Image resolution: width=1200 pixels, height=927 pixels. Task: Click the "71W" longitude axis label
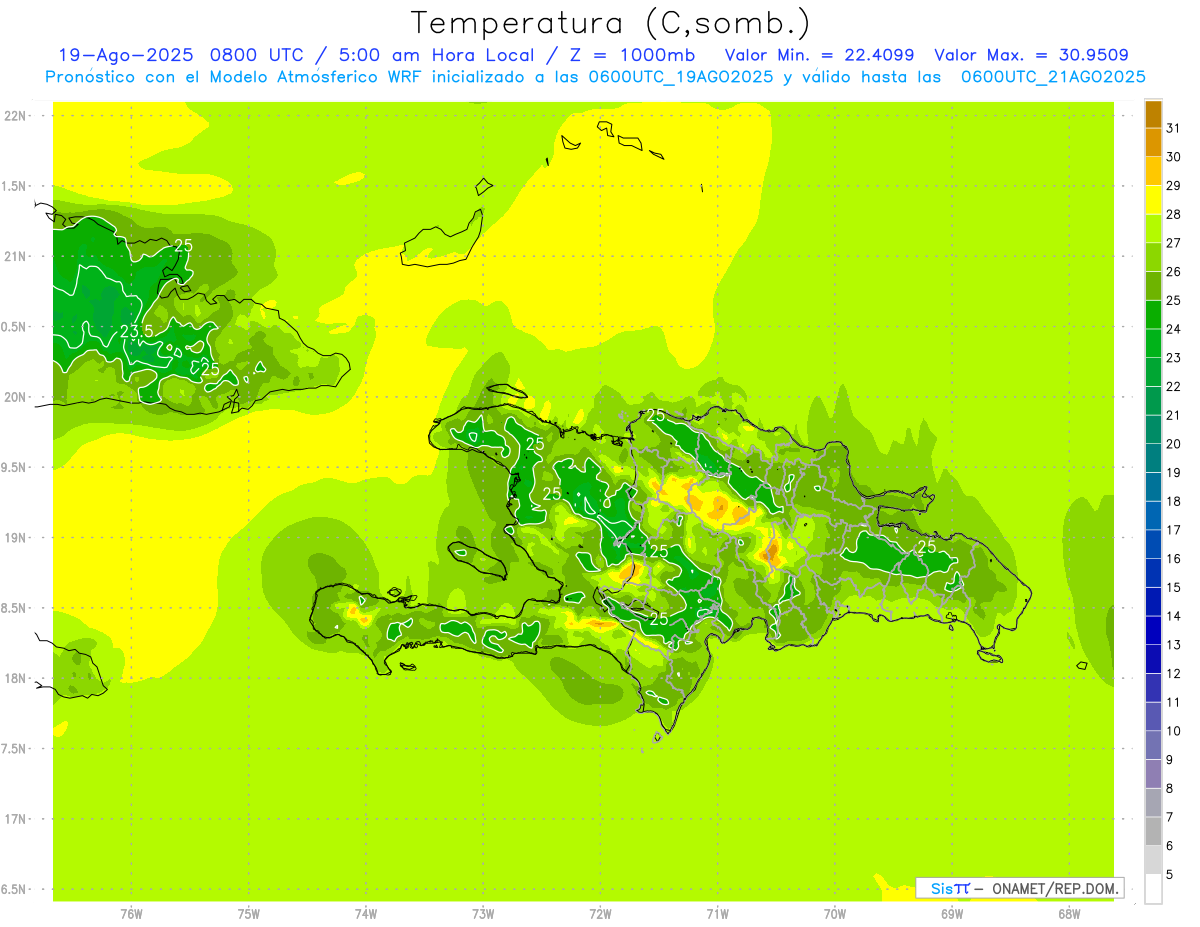[x=717, y=914]
